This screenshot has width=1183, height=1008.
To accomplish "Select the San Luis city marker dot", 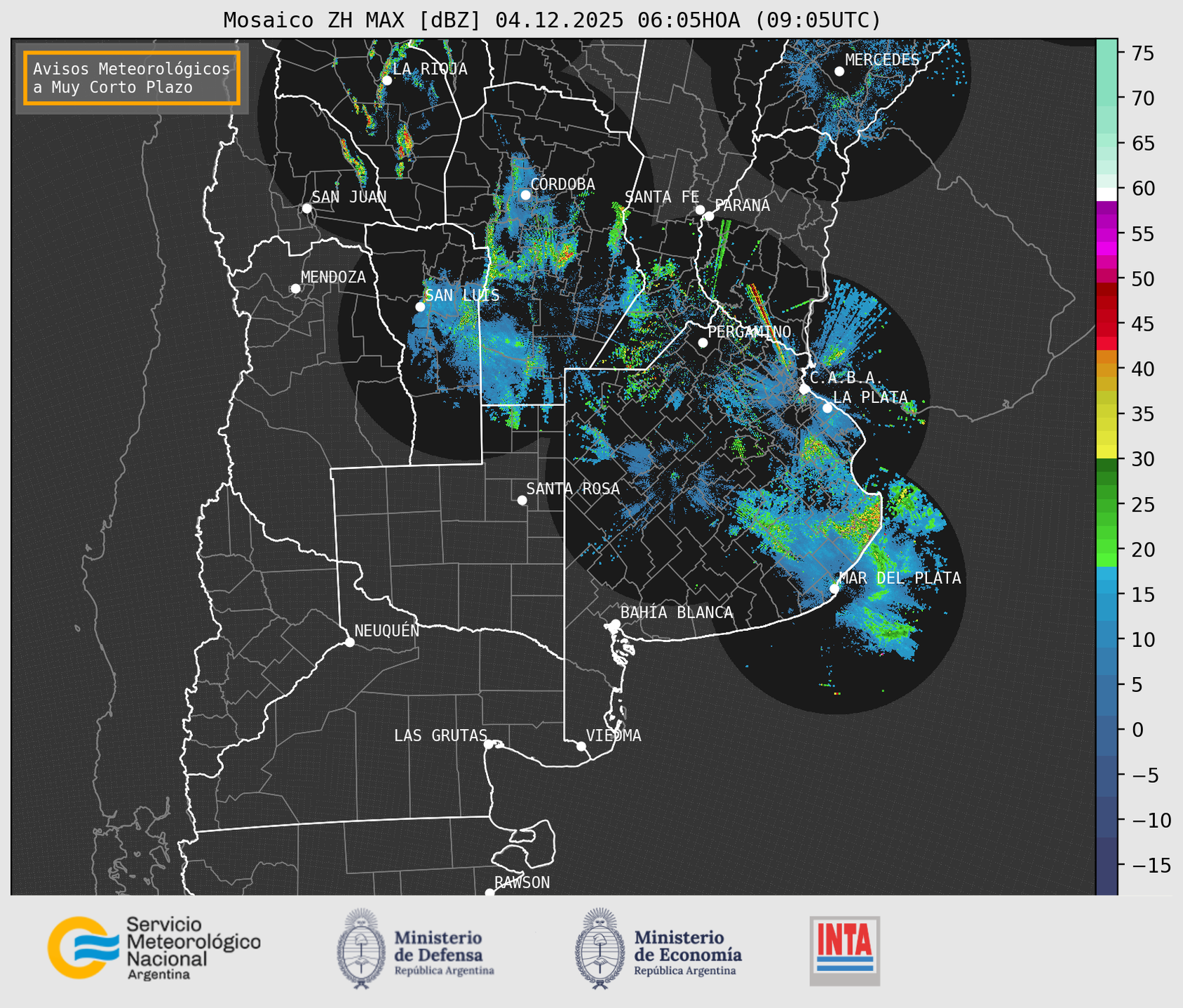I will (x=420, y=307).
